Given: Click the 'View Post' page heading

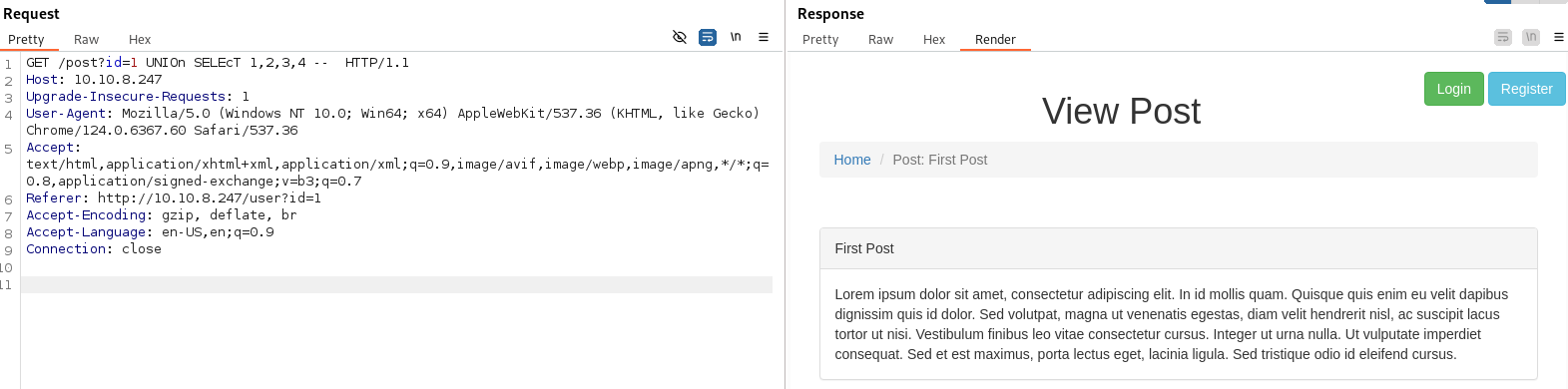Looking at the screenshot, I should [1121, 112].
